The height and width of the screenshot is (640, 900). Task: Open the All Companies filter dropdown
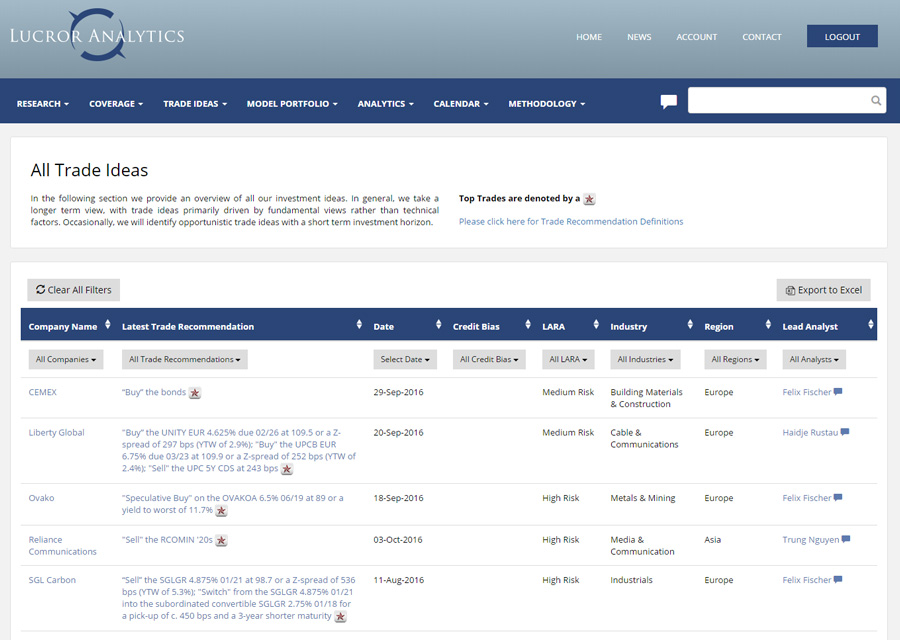coord(66,359)
